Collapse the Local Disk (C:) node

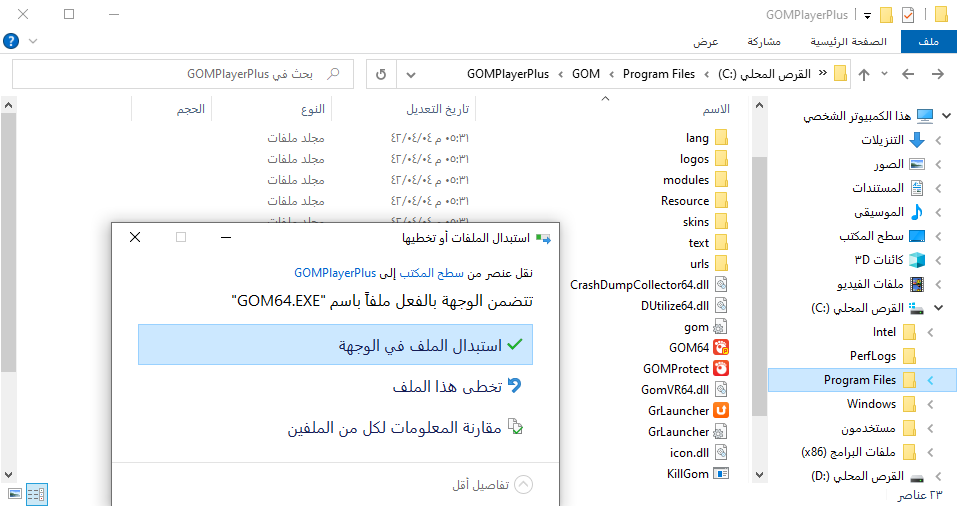[x=938, y=308]
